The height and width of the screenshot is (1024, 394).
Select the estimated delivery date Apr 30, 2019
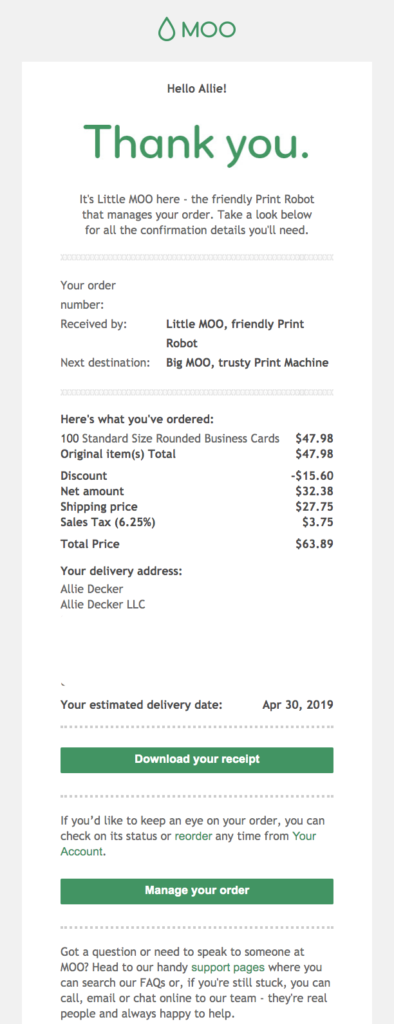click(298, 705)
